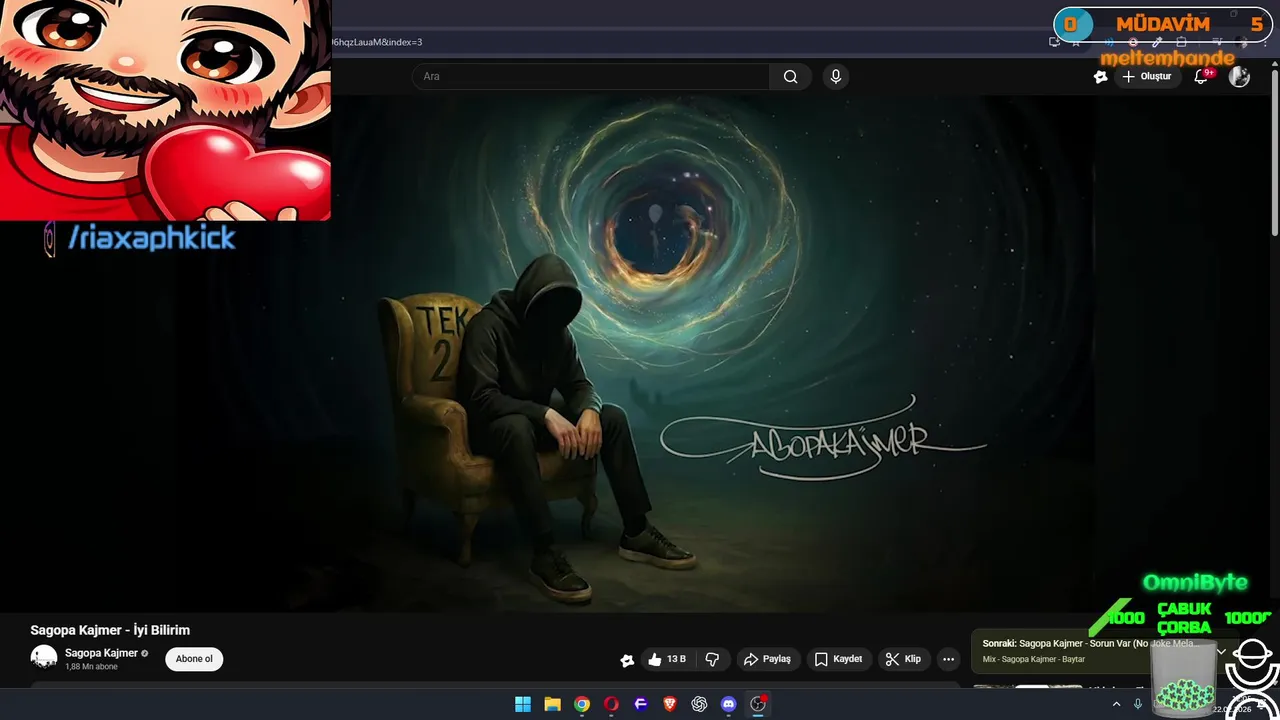Create a clip with the Klip button
The height and width of the screenshot is (720, 1280).
903,659
